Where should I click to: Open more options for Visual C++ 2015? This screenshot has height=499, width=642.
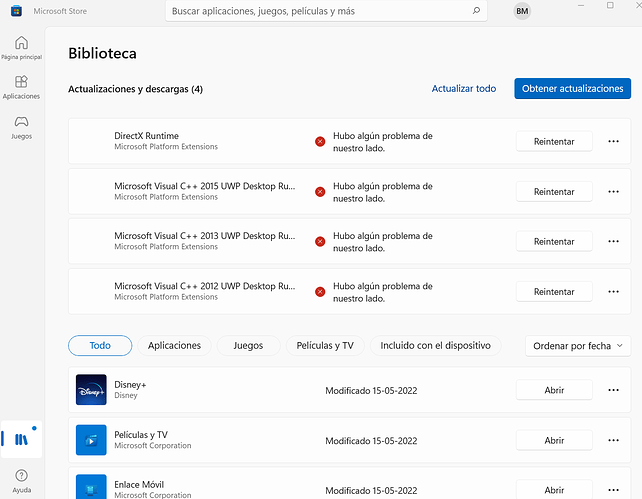click(613, 192)
